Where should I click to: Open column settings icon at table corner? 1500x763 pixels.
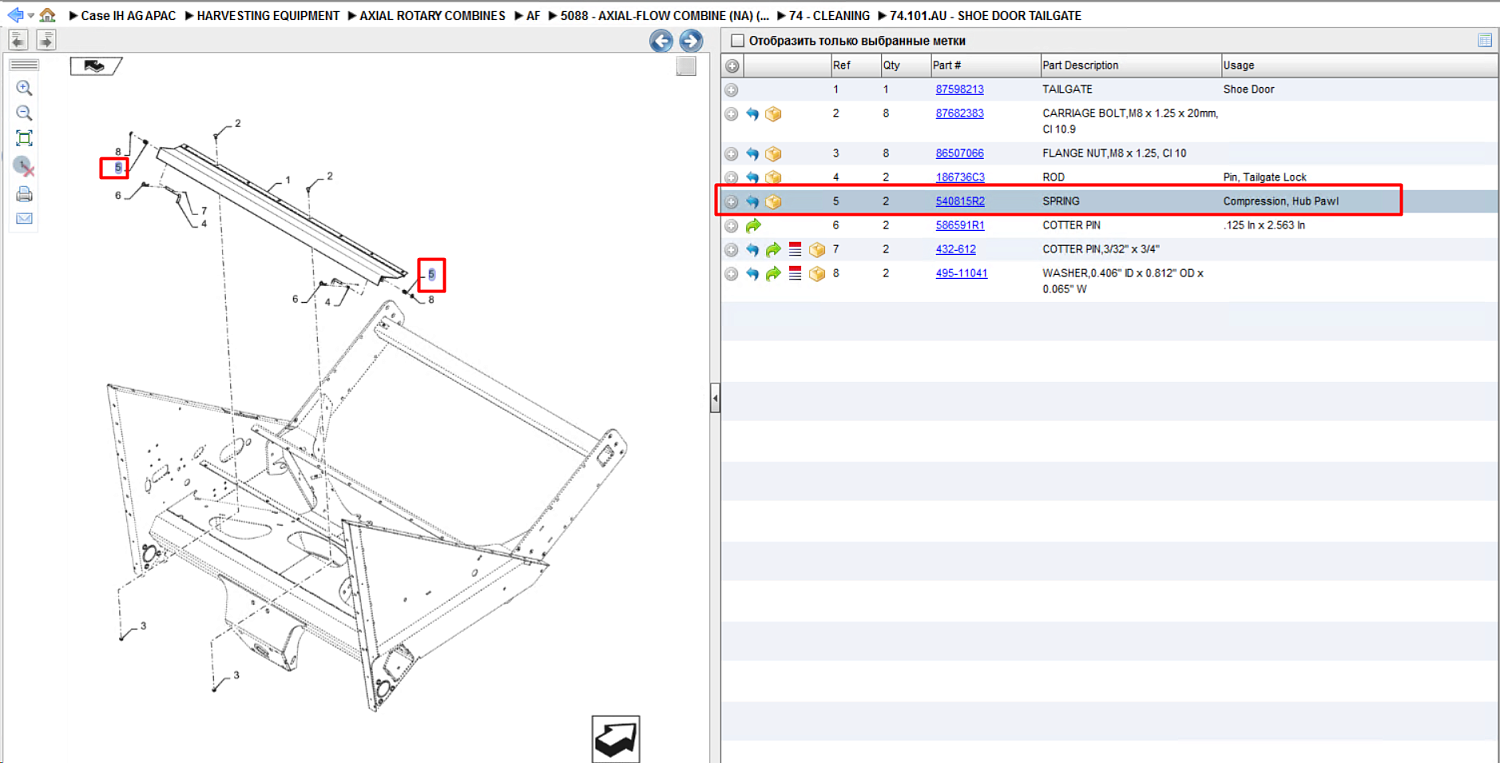pos(1485,41)
